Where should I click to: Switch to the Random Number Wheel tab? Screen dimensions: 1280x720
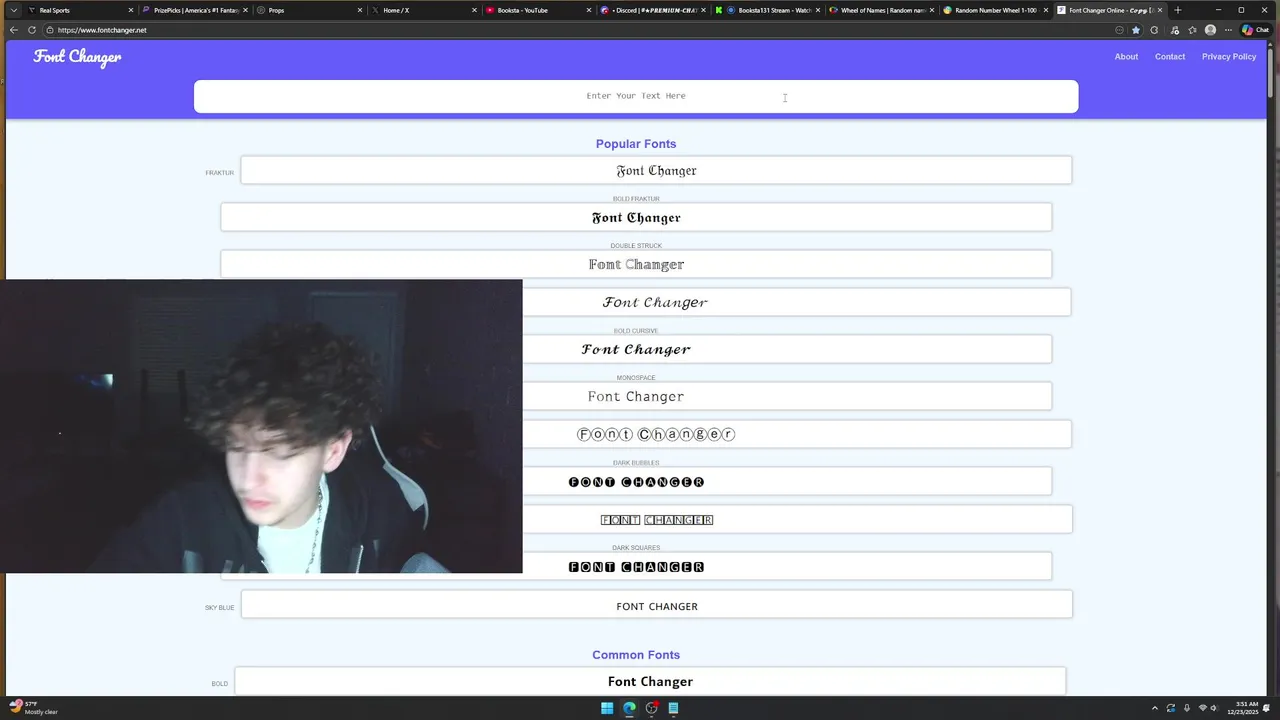pyautogui.click(x=996, y=10)
